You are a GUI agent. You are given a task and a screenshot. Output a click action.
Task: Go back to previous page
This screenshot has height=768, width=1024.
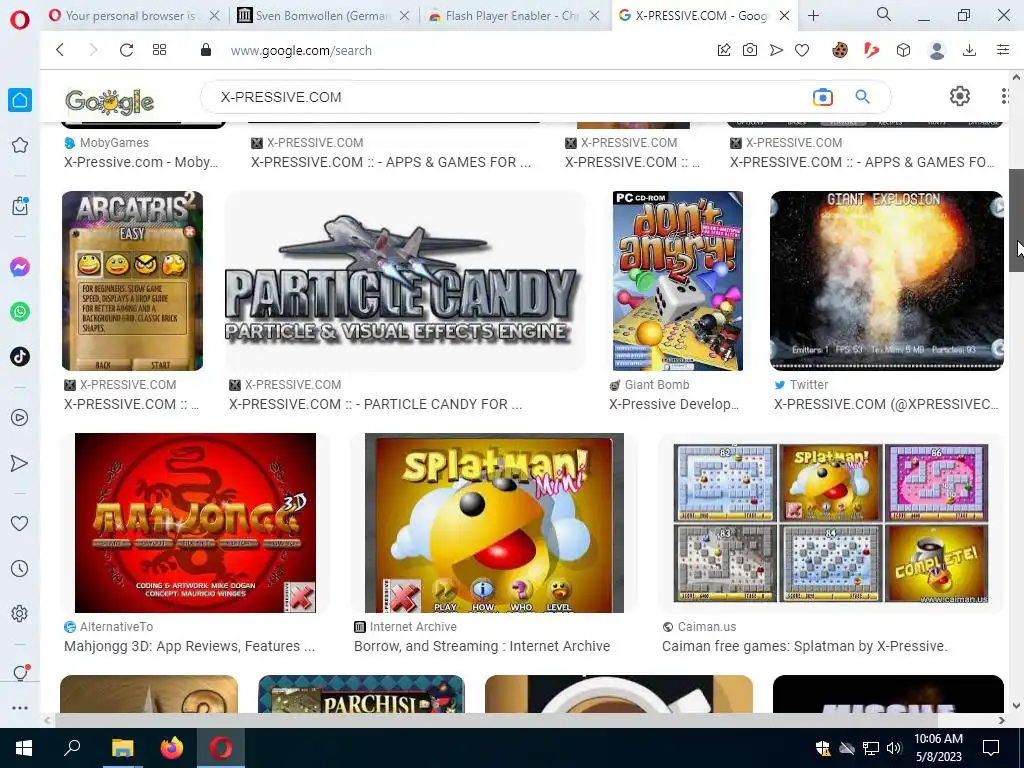click(x=60, y=50)
